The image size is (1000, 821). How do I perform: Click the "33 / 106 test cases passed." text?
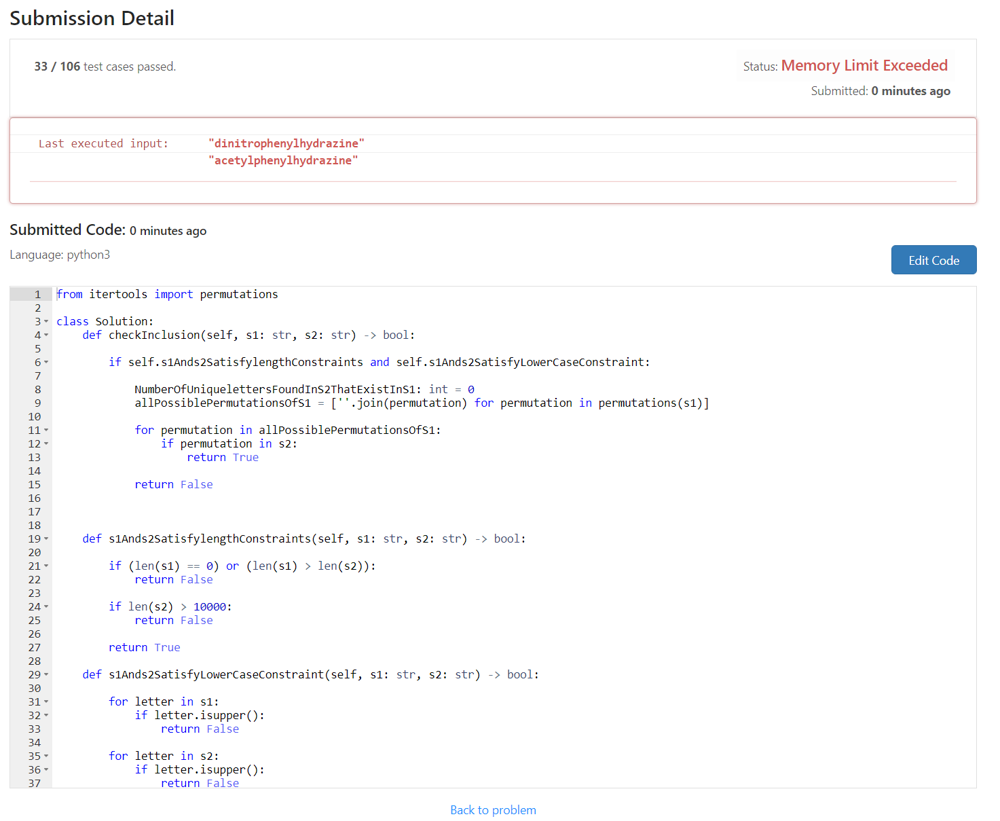pos(105,66)
